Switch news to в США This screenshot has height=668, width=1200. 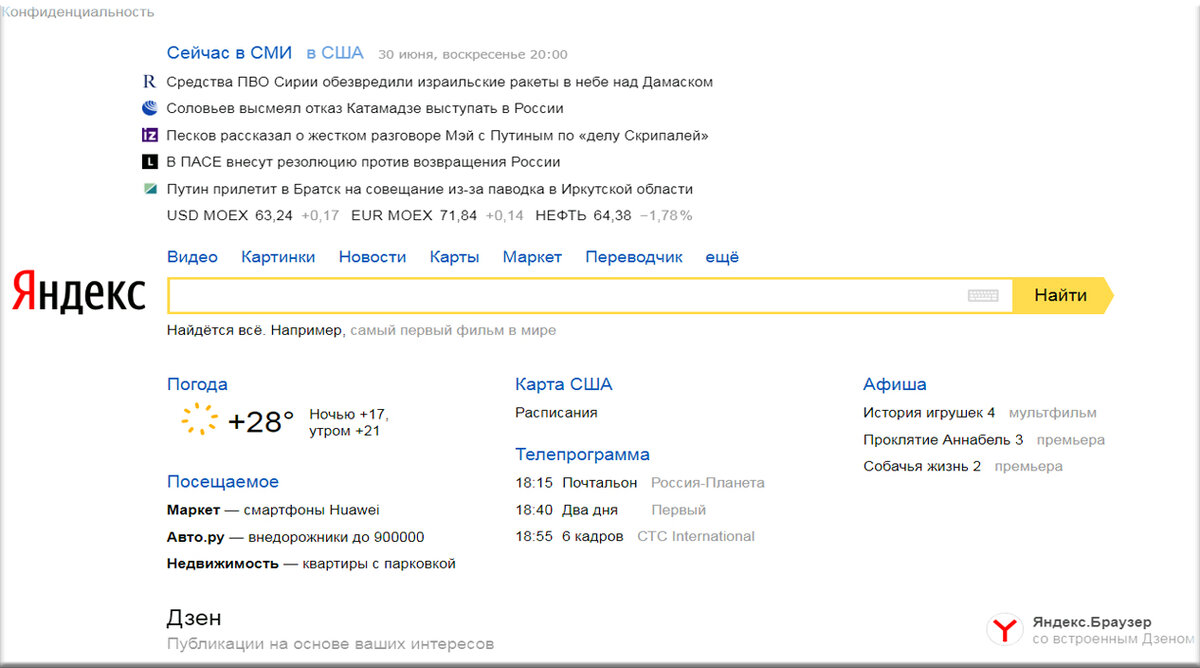[x=335, y=53]
